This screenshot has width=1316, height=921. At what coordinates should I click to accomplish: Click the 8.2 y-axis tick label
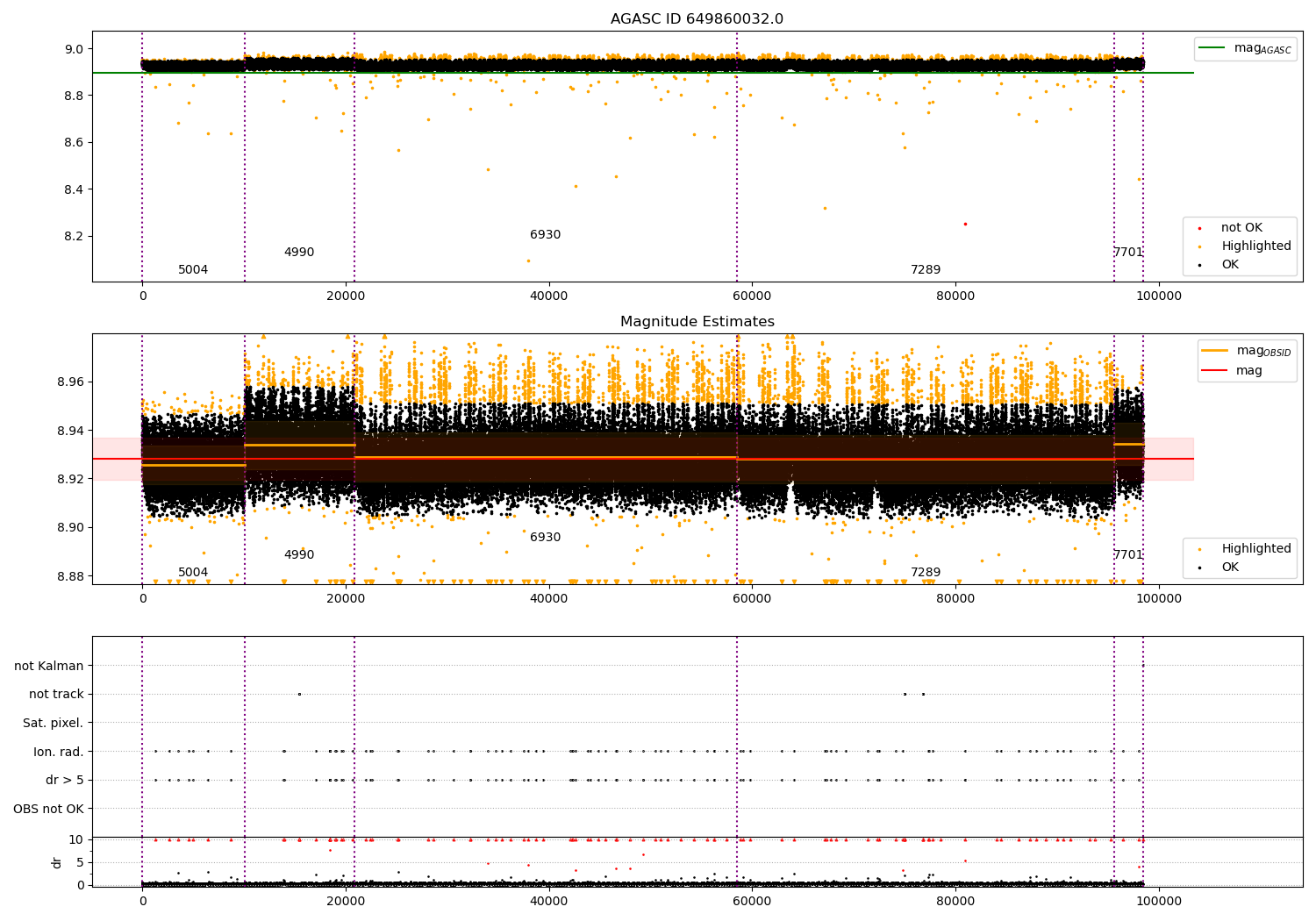click(x=74, y=237)
